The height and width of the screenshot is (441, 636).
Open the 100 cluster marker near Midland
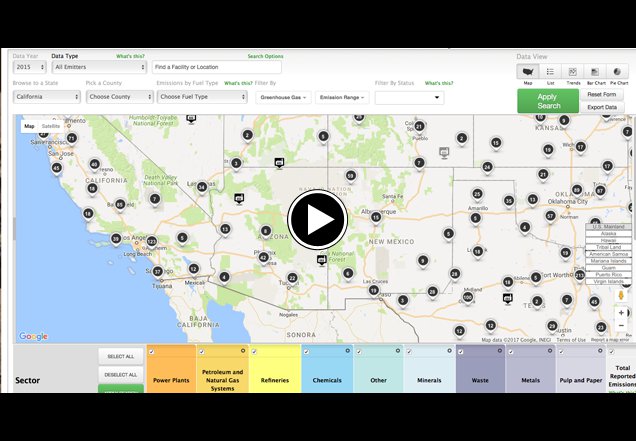(x=468, y=297)
